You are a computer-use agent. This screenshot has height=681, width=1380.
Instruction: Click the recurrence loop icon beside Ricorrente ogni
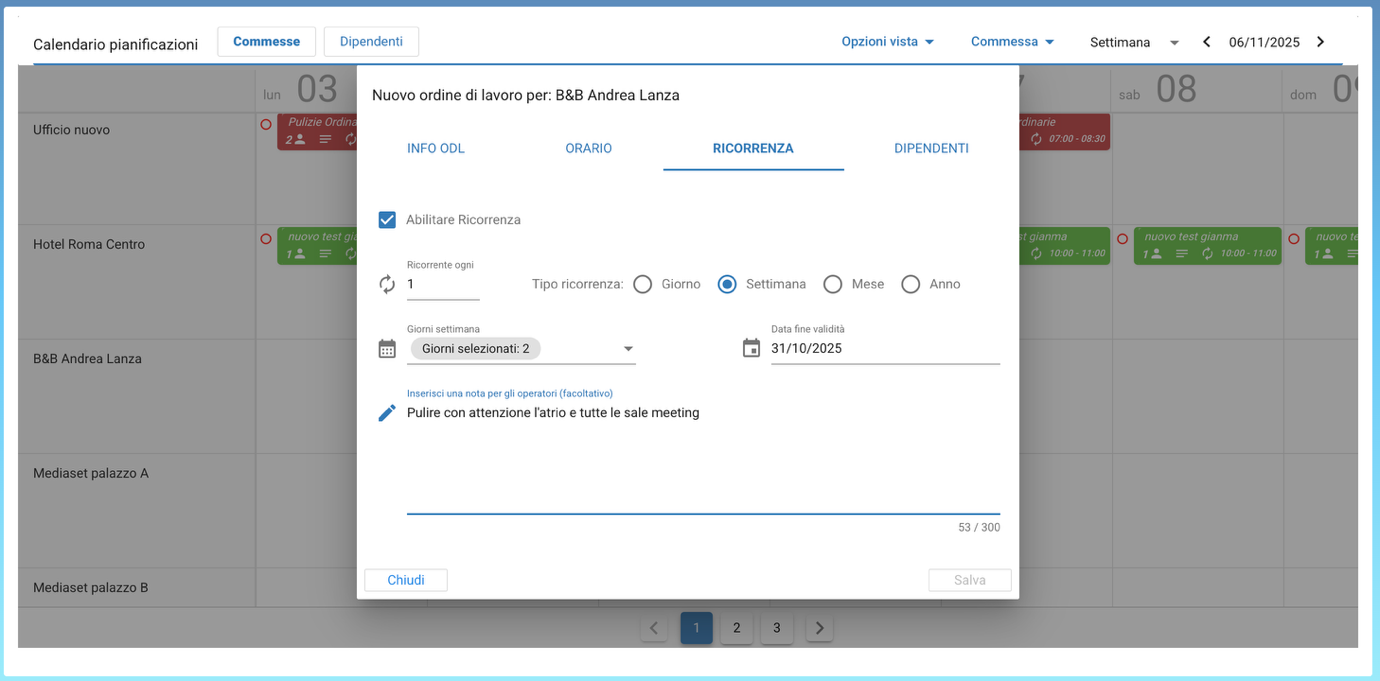[387, 285]
